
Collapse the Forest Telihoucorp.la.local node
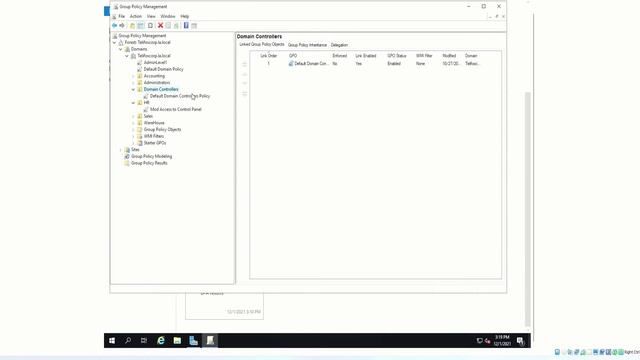[x=114, y=42]
